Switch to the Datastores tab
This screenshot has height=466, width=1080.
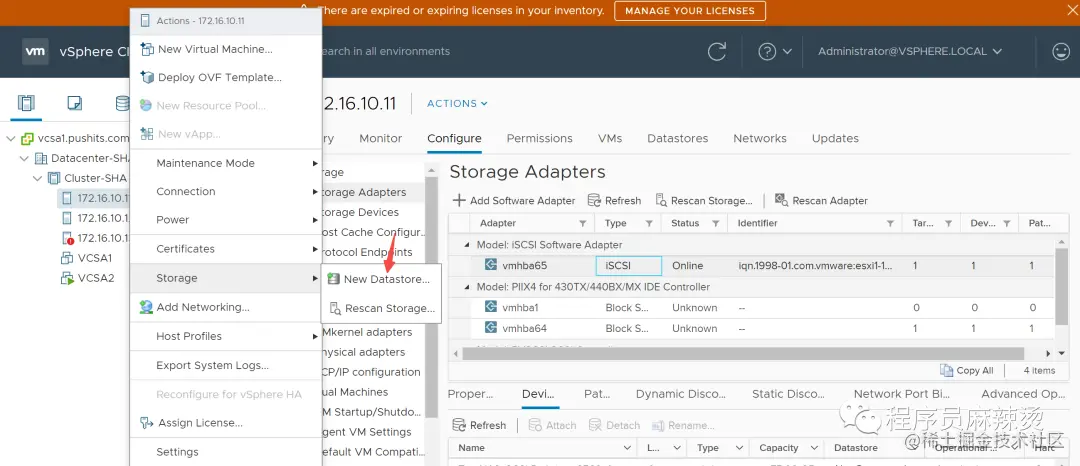(678, 138)
